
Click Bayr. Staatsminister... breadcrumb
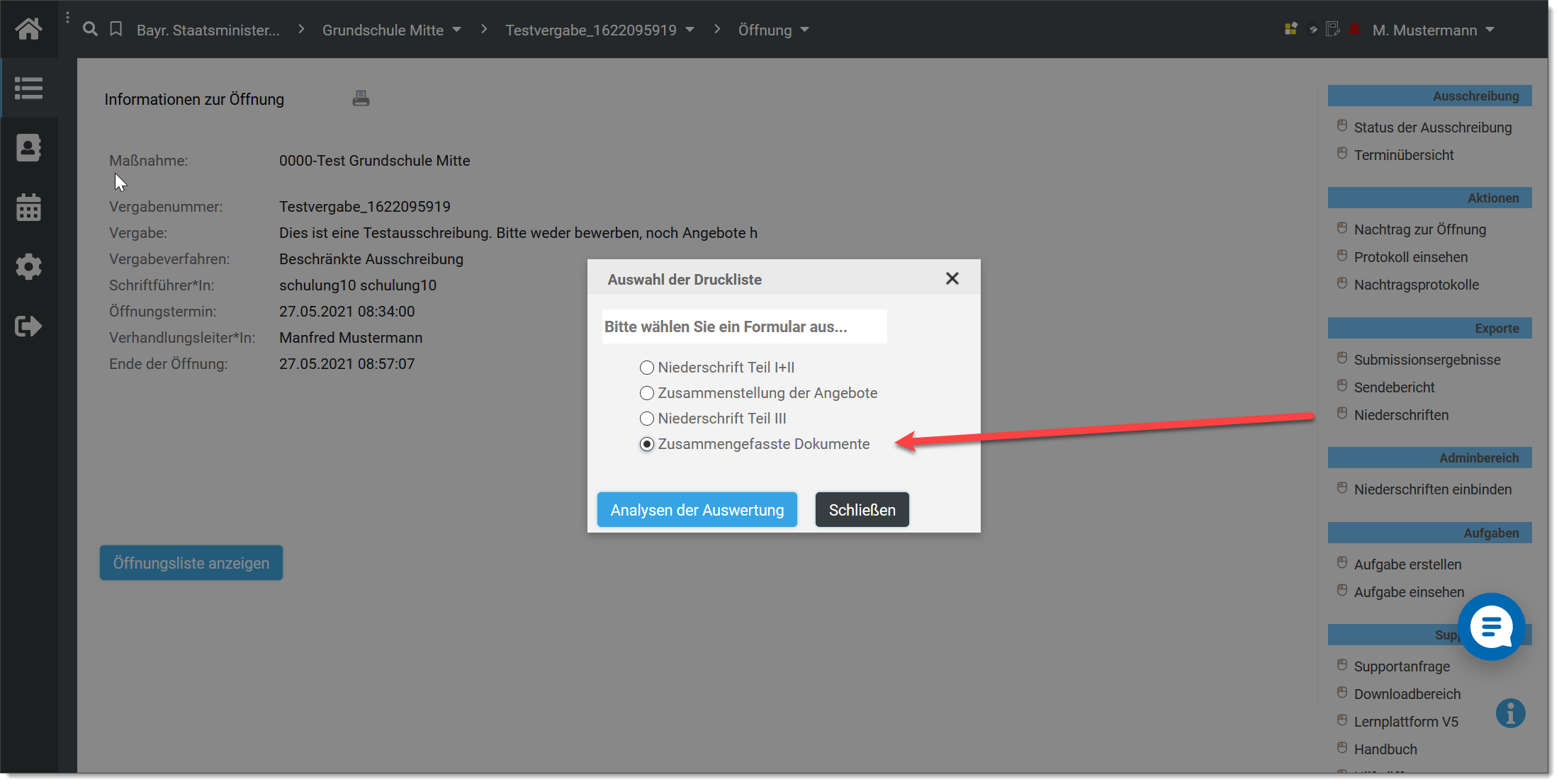point(208,30)
